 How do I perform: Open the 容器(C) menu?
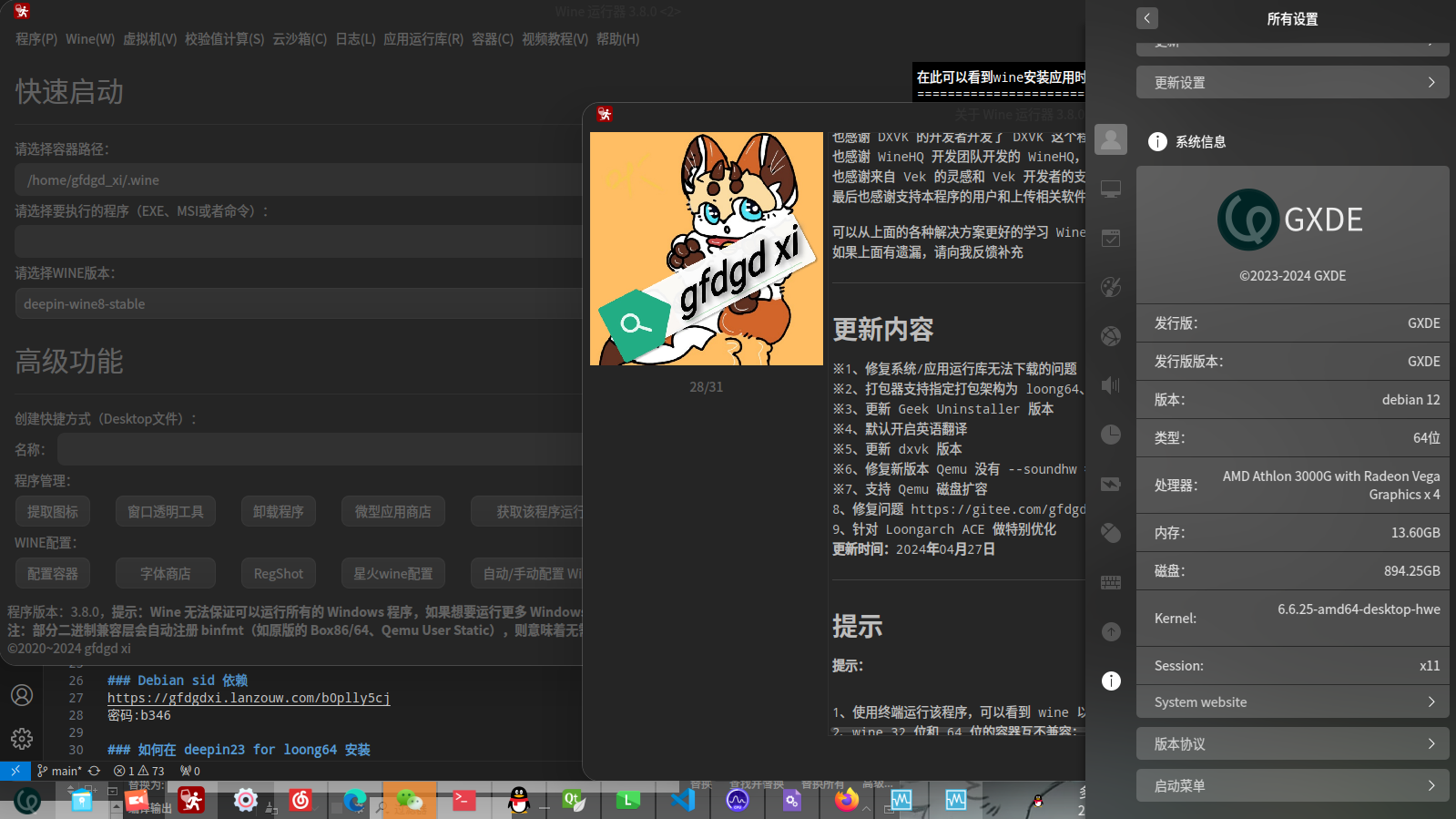(493, 39)
